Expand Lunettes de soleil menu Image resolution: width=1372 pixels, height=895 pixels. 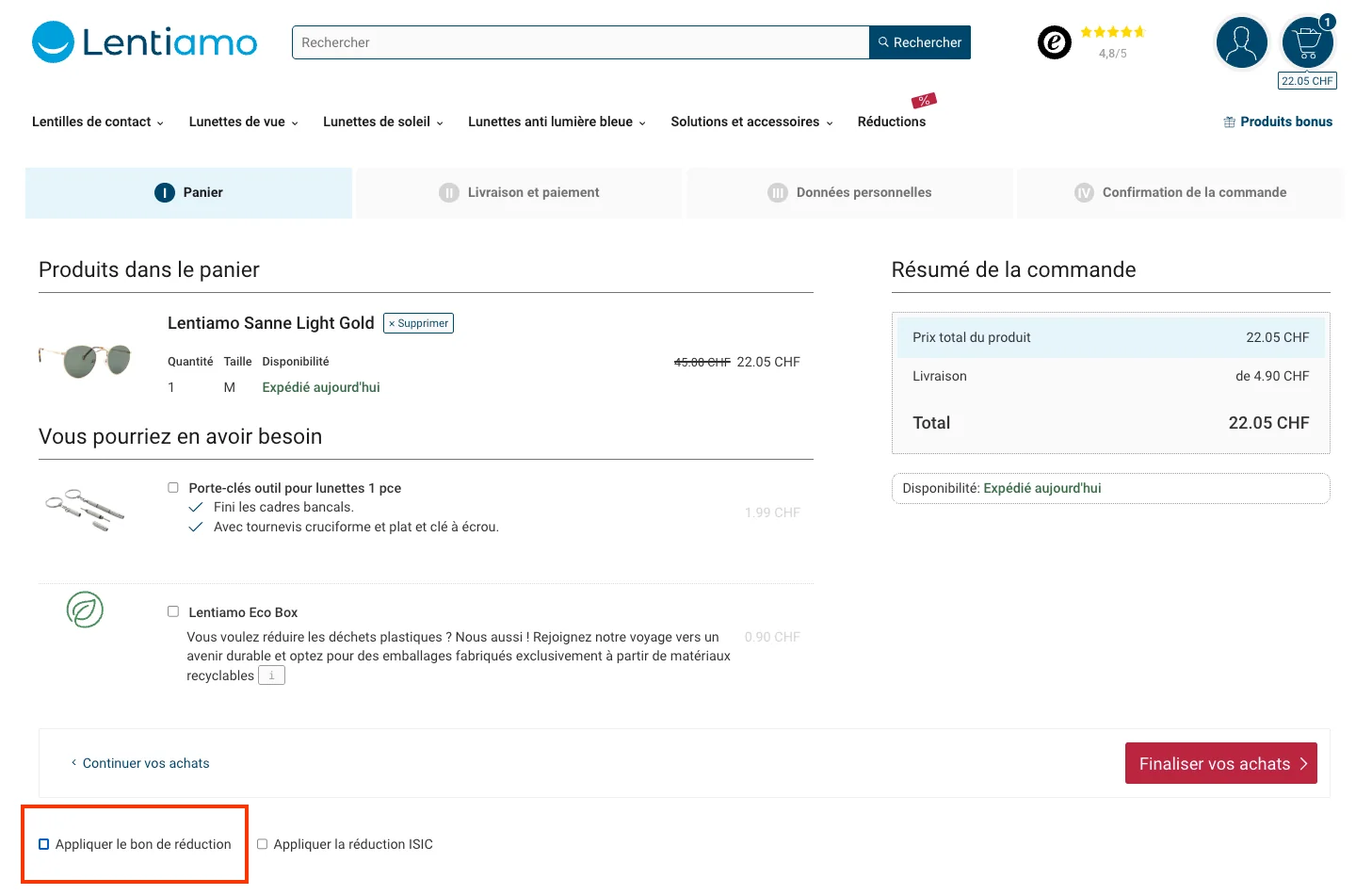coord(383,122)
